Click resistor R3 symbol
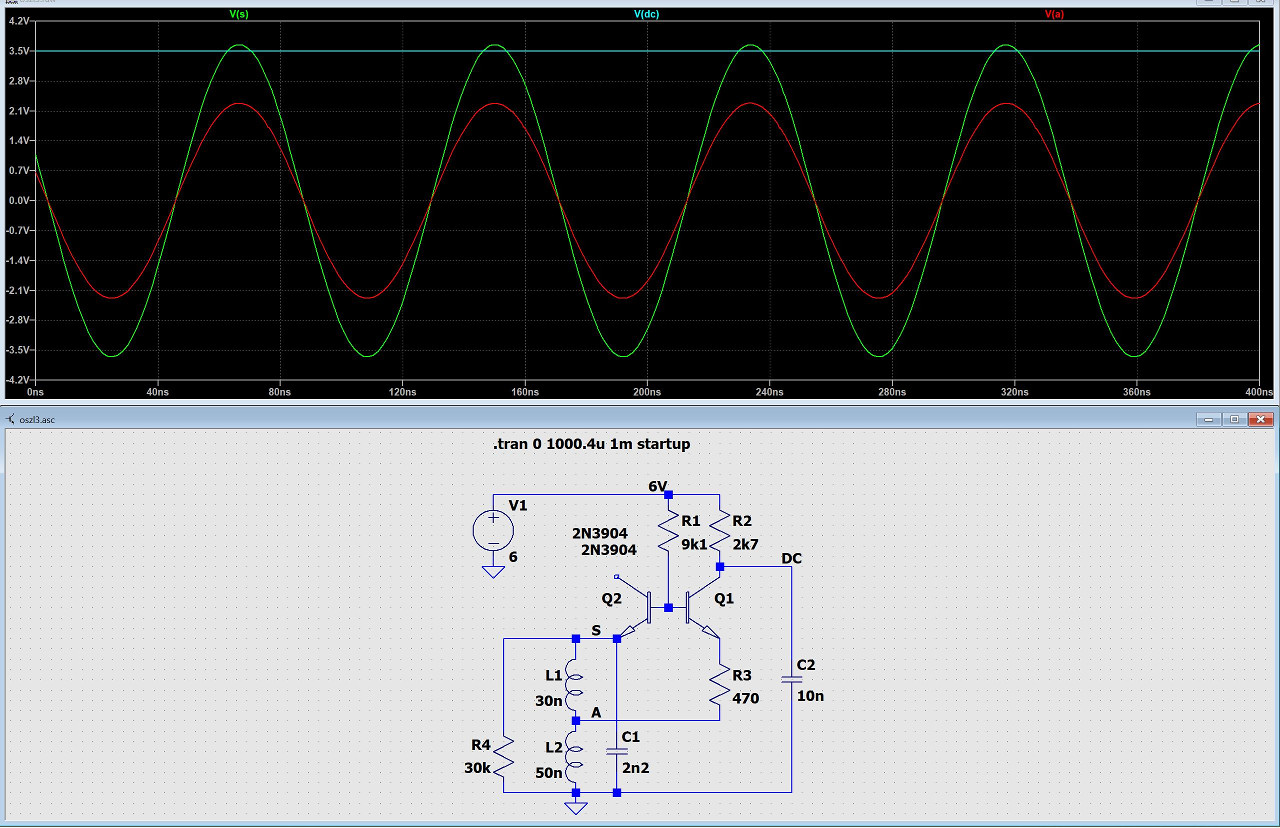 (x=720, y=685)
